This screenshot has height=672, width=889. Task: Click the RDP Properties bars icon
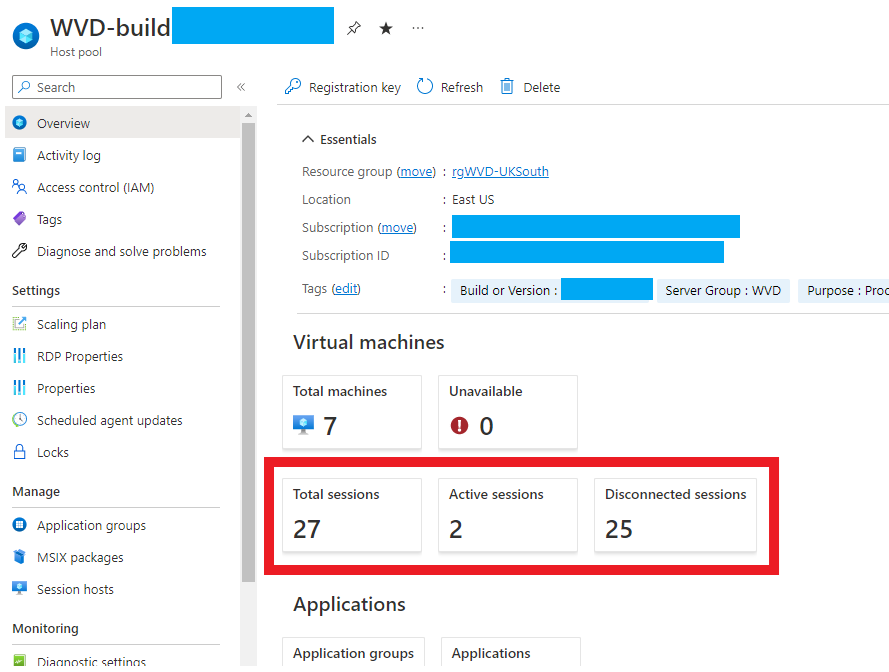tap(19, 356)
